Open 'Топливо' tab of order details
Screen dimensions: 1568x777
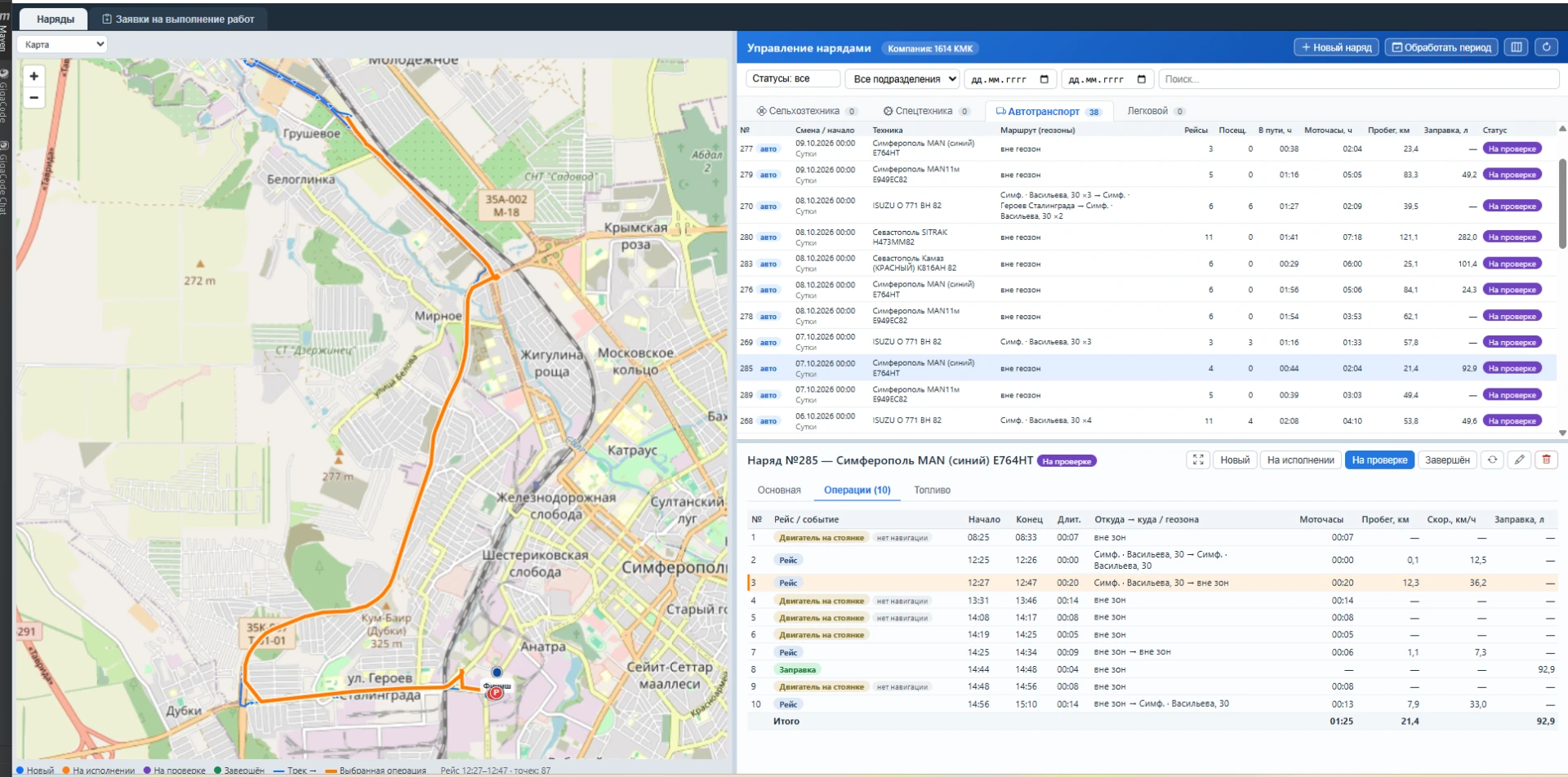coord(932,491)
